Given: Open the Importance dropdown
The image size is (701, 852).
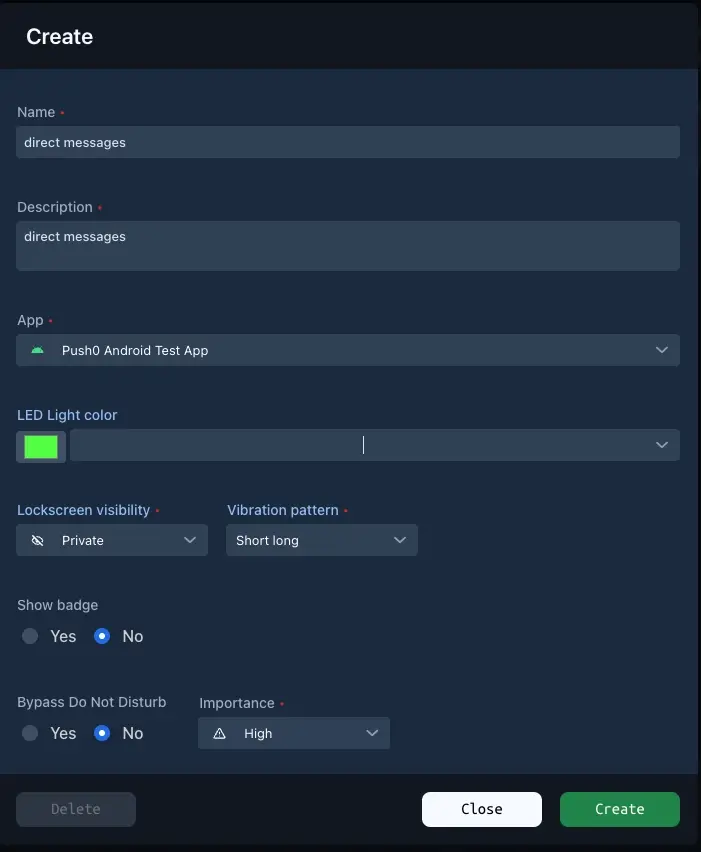Looking at the screenshot, I should point(294,733).
